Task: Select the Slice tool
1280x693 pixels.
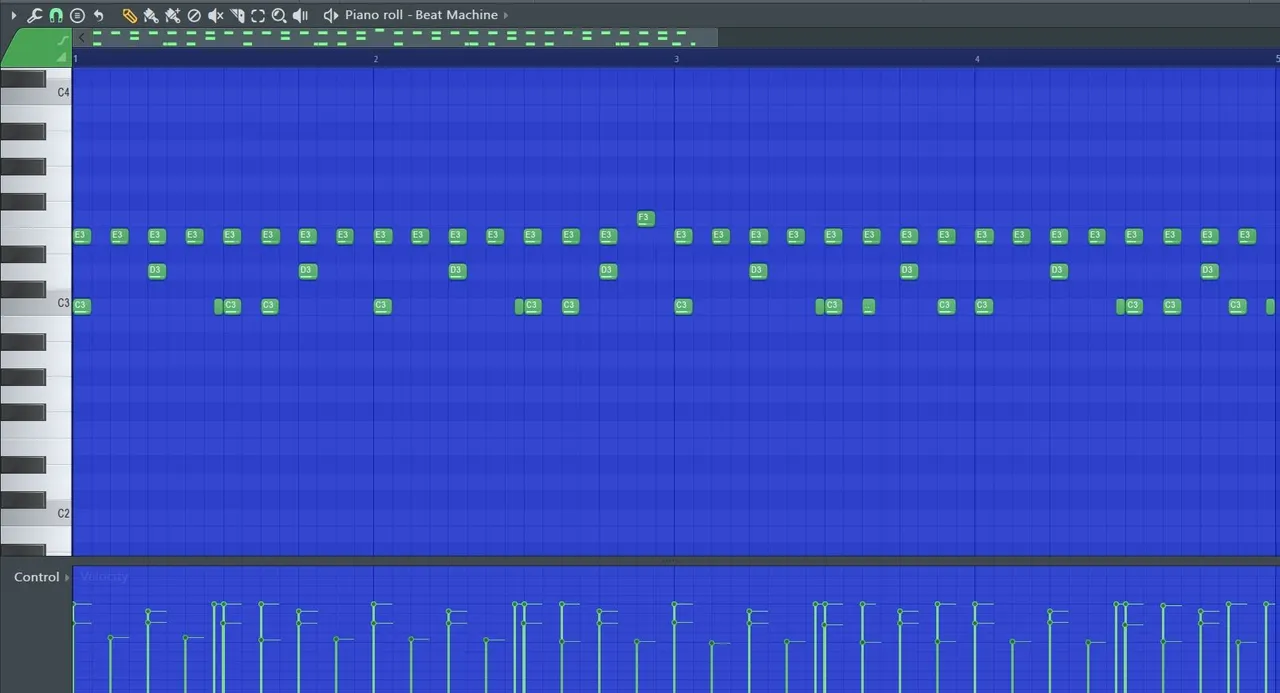Action: (237, 15)
